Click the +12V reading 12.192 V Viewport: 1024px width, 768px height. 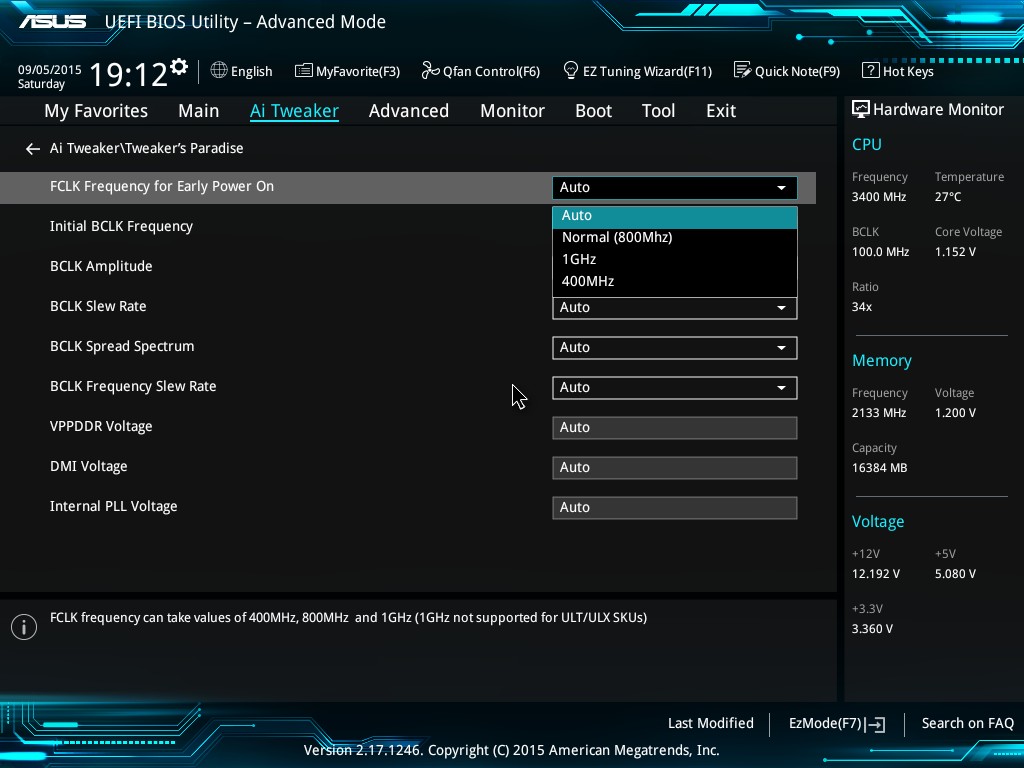(x=876, y=574)
